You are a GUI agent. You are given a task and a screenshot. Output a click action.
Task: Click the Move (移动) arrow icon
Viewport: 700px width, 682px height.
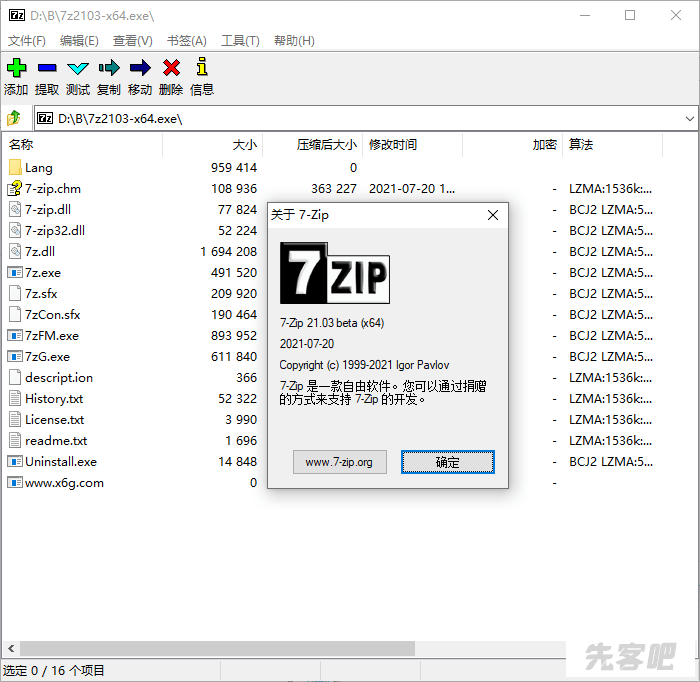pyautogui.click(x=140, y=68)
